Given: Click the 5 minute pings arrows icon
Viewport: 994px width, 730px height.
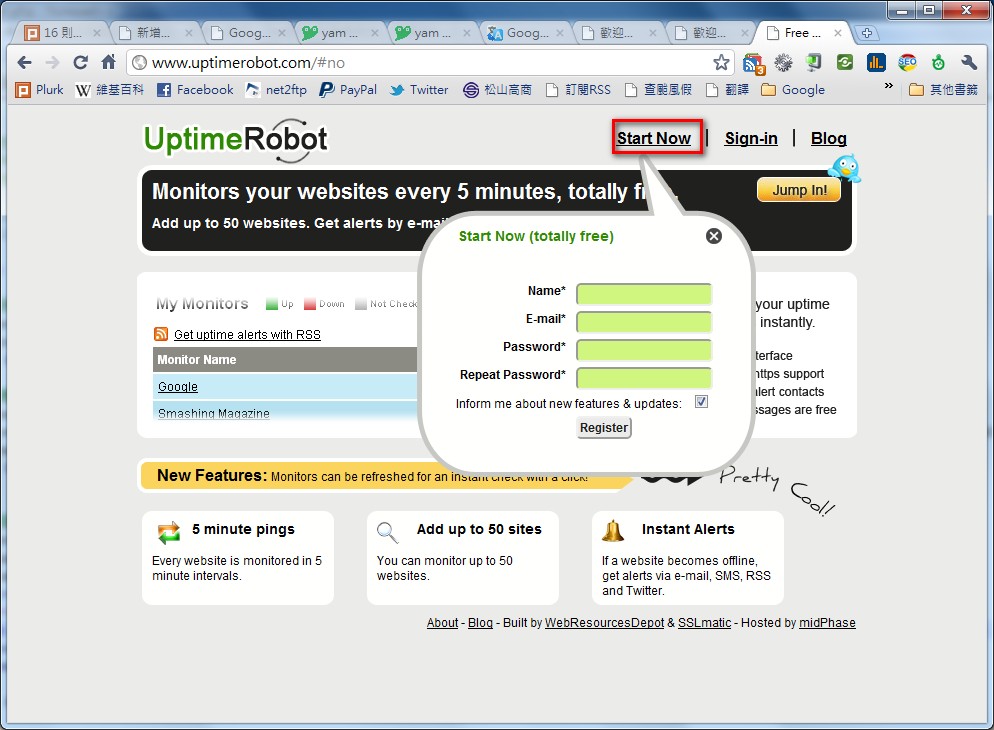Looking at the screenshot, I should point(169,532).
